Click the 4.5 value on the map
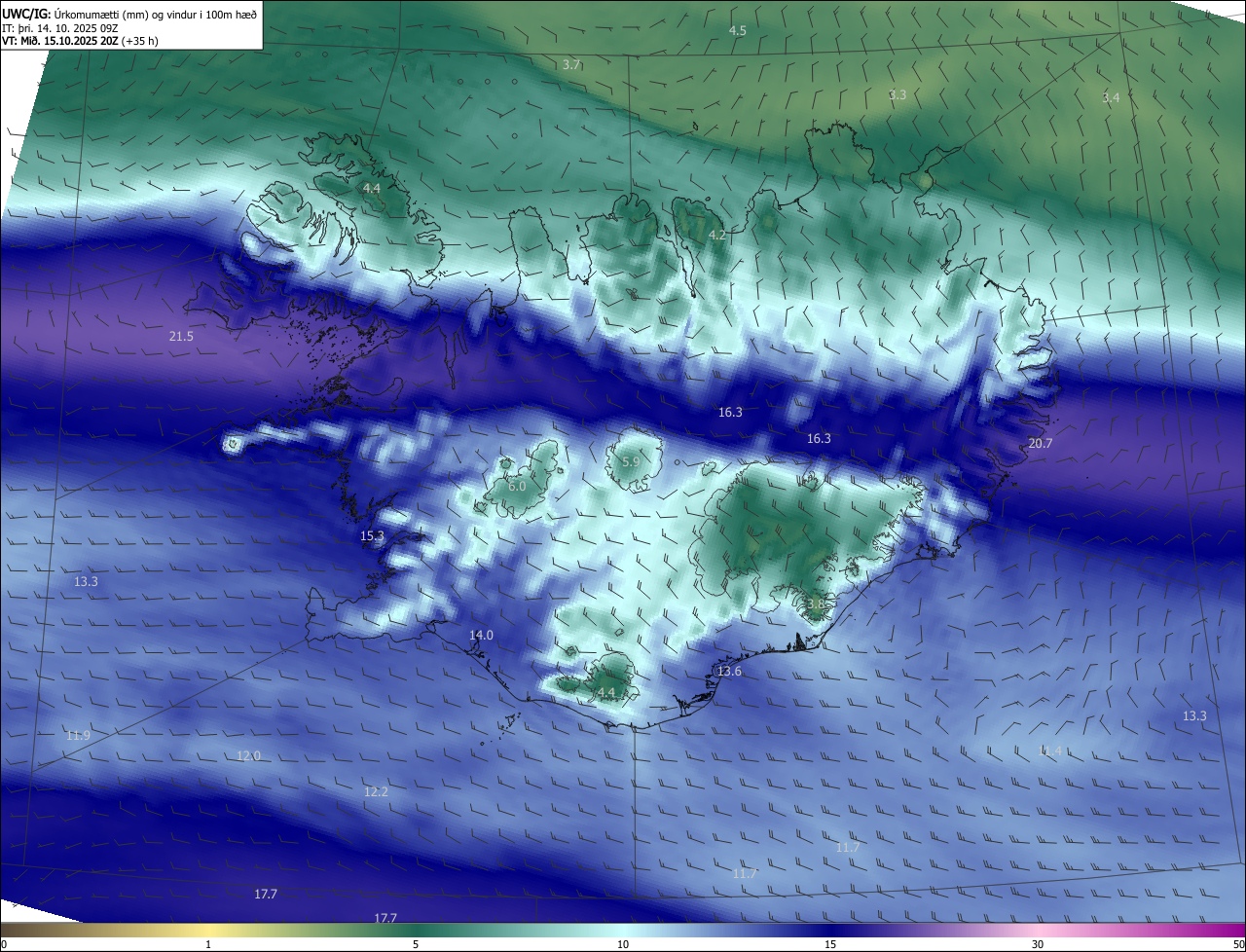1246x952 pixels. point(738,31)
